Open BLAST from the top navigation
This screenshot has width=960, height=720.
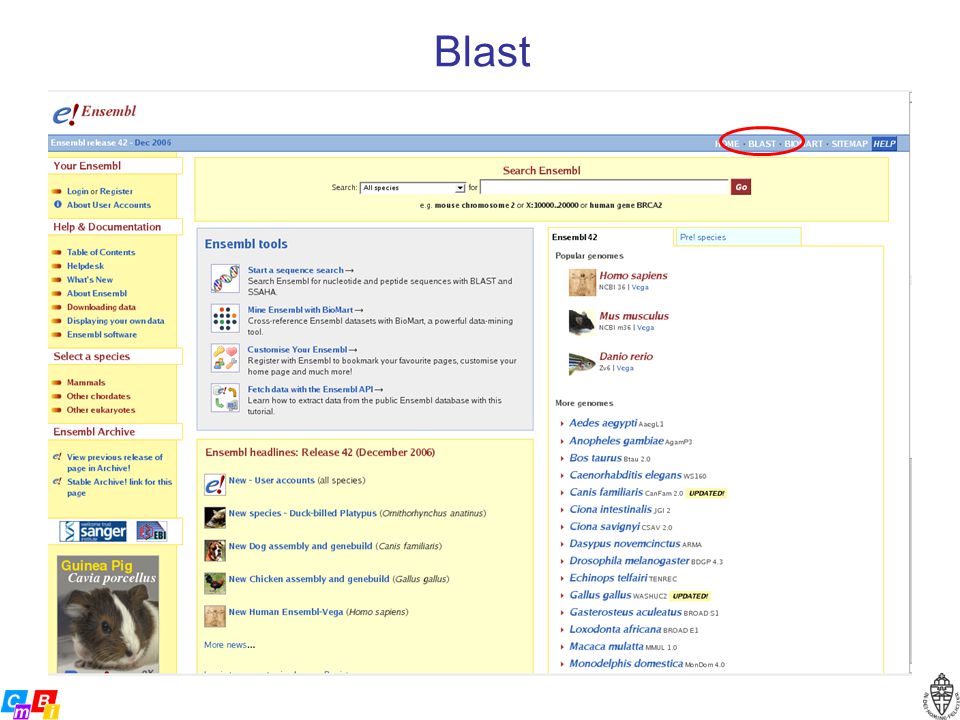pos(762,144)
